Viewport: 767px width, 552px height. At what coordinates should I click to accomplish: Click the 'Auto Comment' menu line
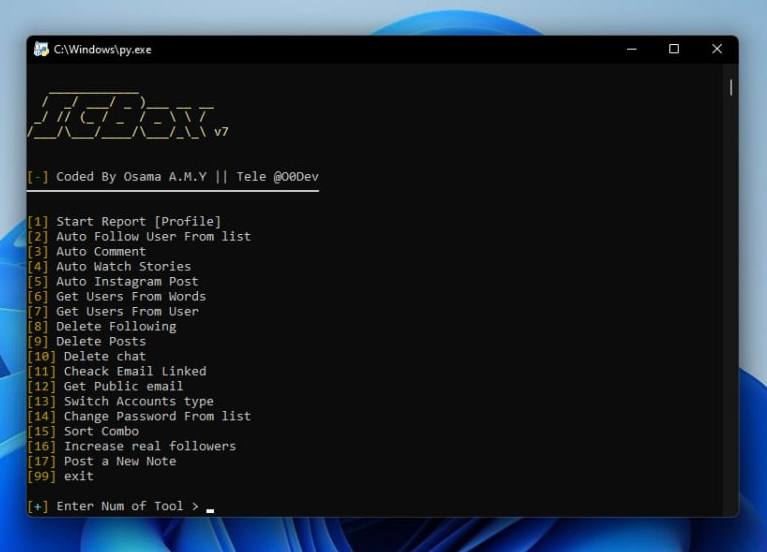pos(87,252)
